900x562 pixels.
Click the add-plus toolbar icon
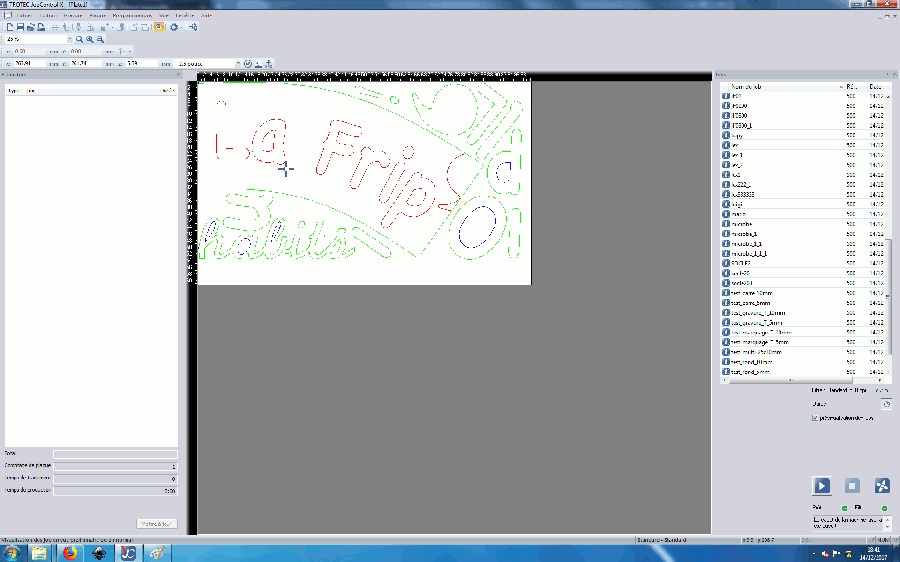click(104, 27)
